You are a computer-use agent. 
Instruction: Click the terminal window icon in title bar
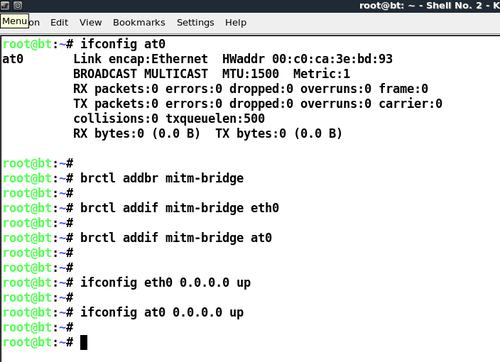point(5,5)
